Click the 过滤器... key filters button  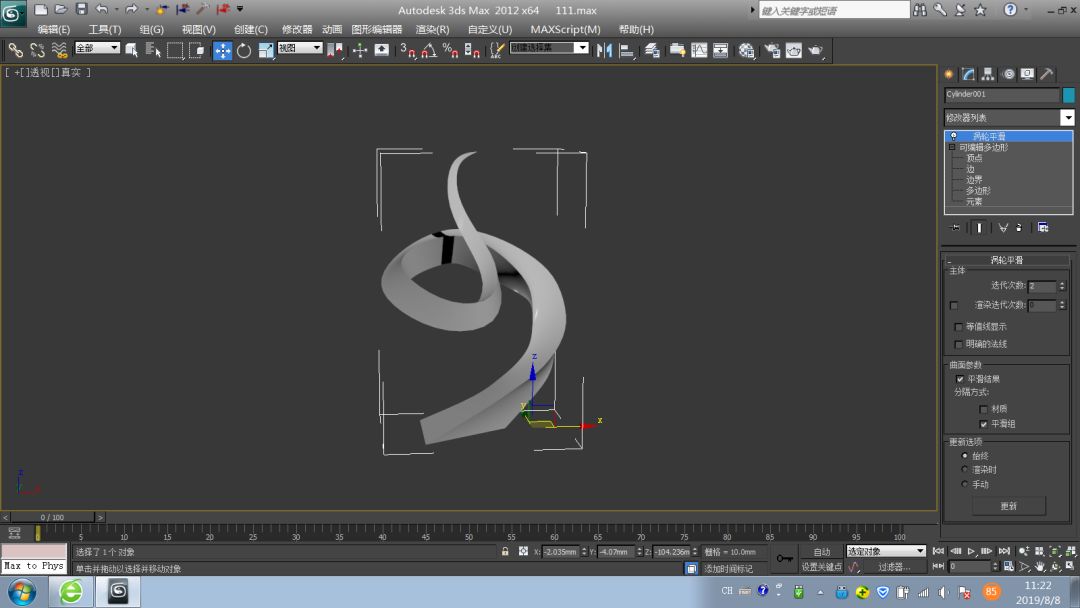point(893,567)
